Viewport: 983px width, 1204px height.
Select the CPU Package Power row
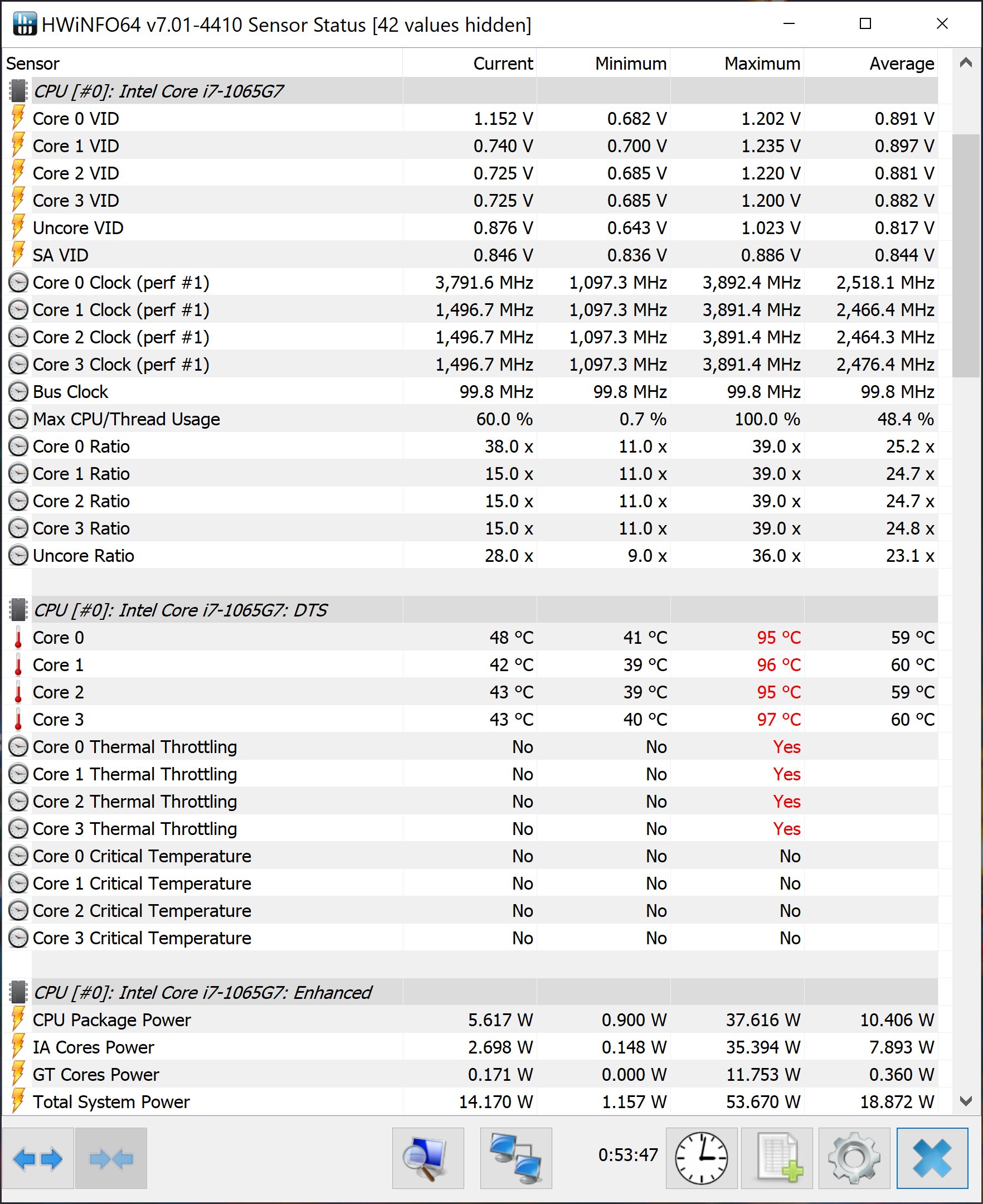pos(470,1019)
